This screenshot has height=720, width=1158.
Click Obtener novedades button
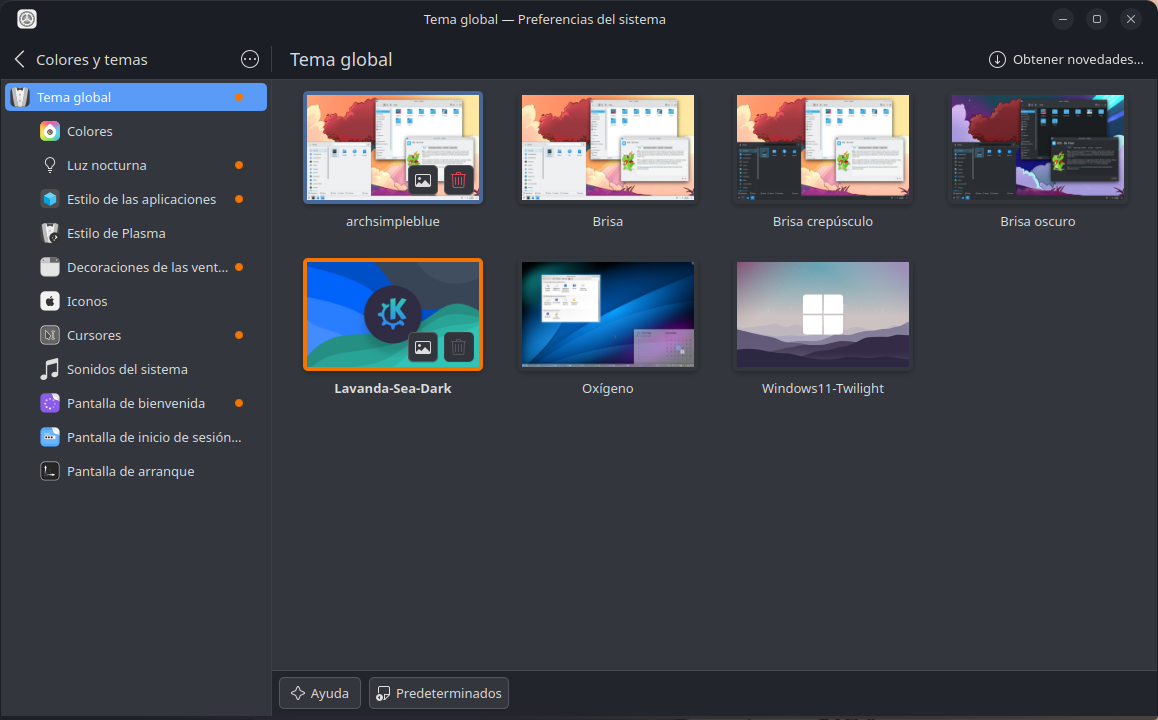[x=1066, y=60]
